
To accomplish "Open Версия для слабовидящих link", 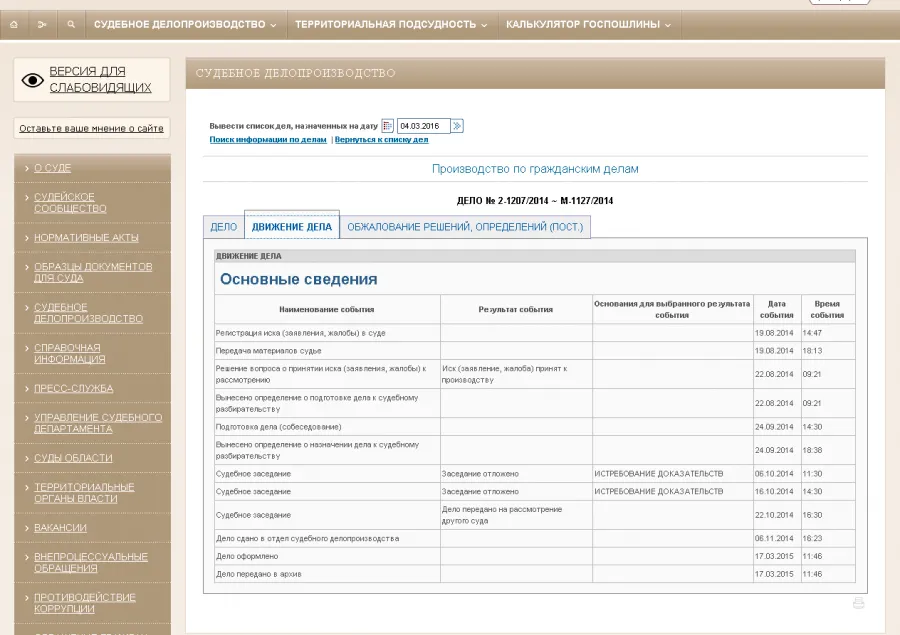I will [x=100, y=79].
